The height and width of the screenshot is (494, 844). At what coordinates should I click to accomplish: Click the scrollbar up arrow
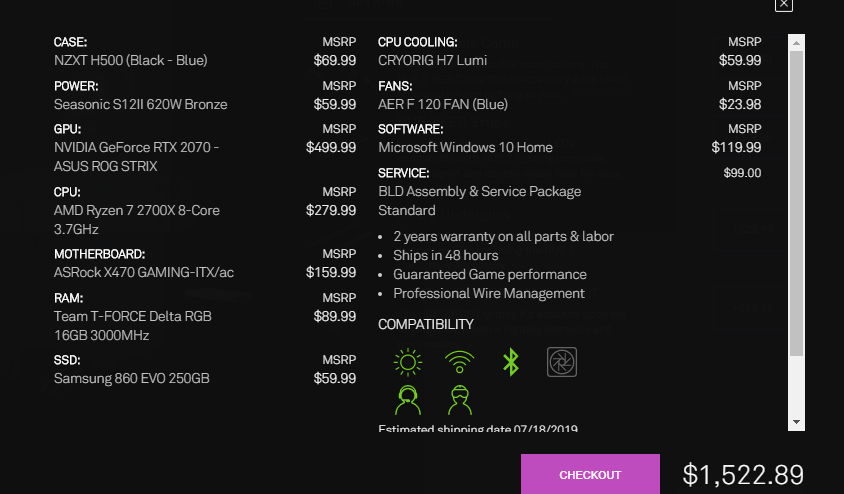(x=796, y=43)
